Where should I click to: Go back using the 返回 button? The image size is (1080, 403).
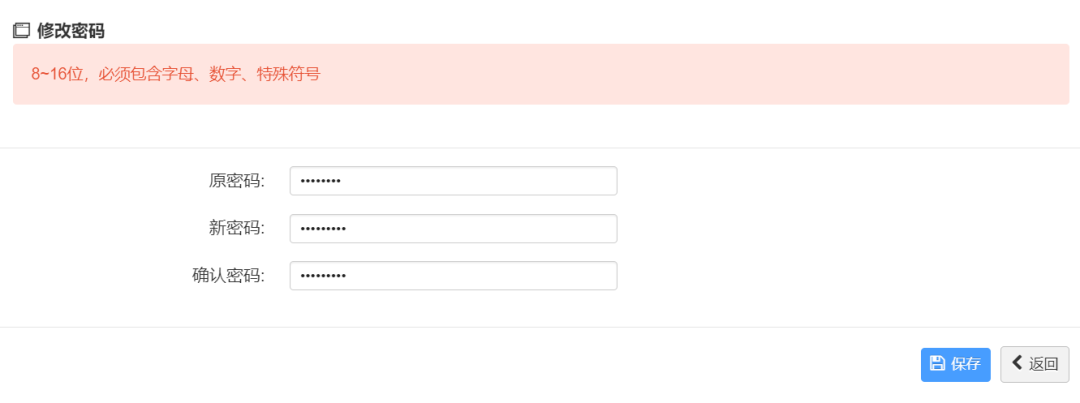[1035, 364]
